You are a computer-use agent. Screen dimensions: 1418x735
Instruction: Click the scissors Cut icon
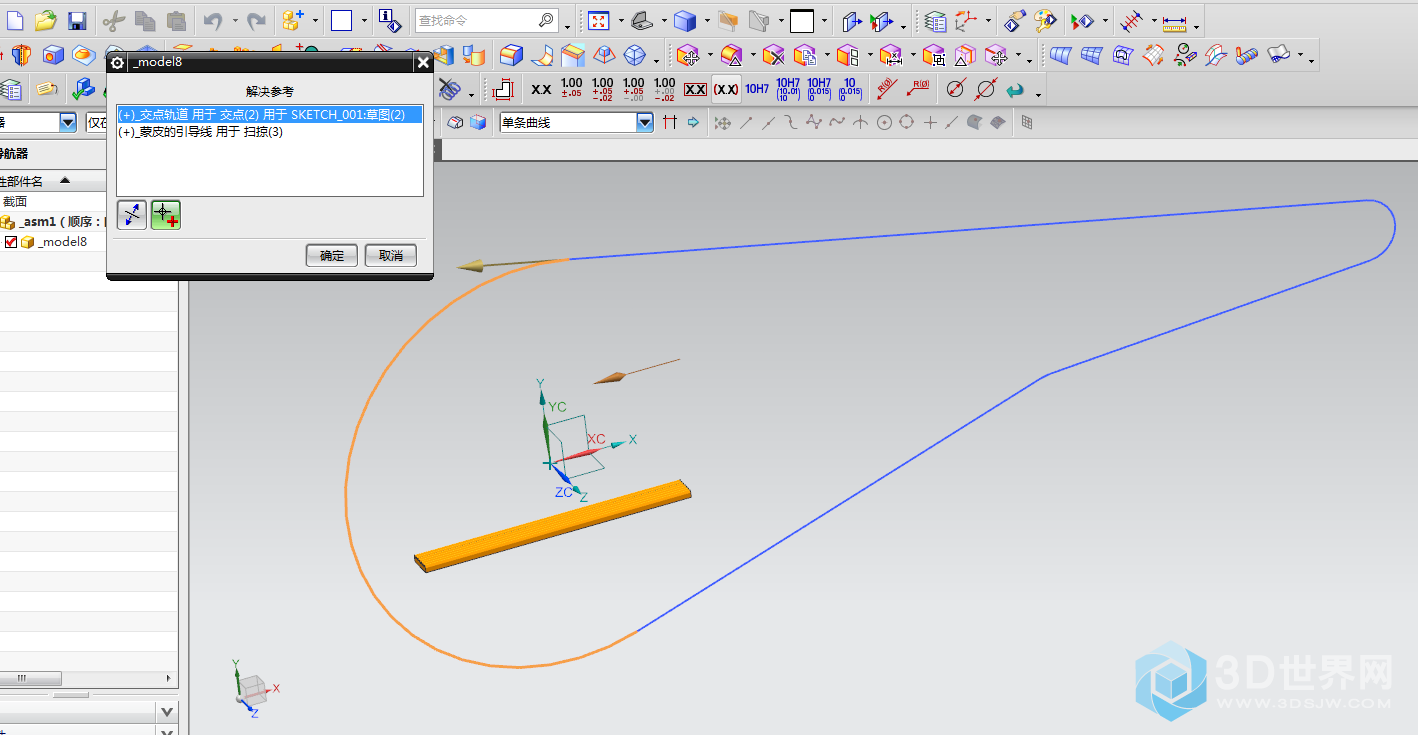113,20
